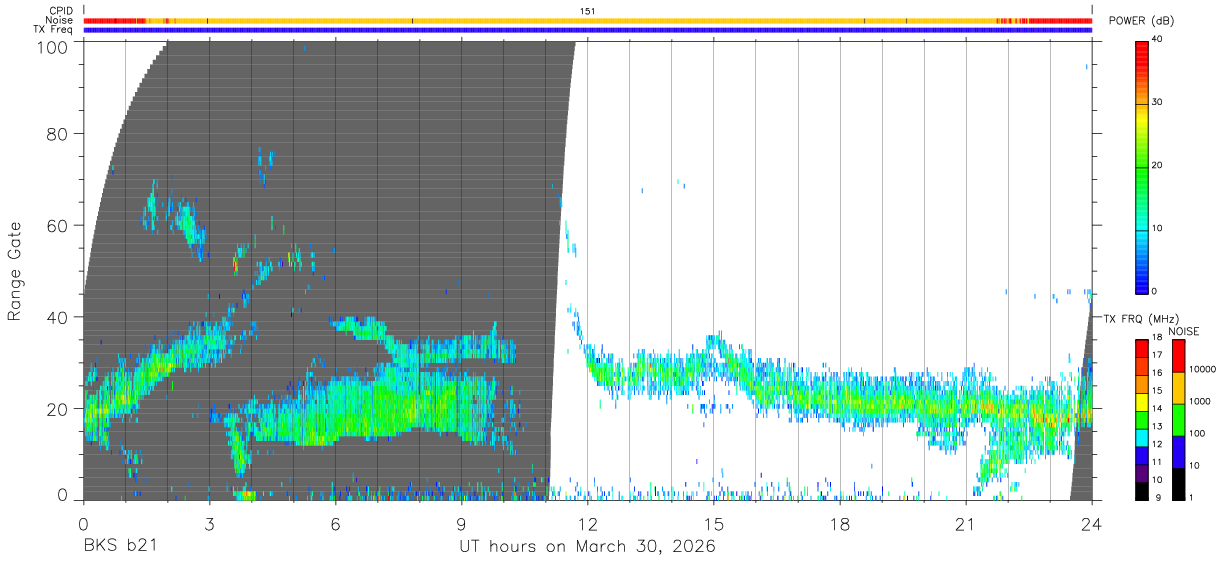Click the POWER (dB) color bar
Screen dimensions: 1228x567
(x=1141, y=166)
